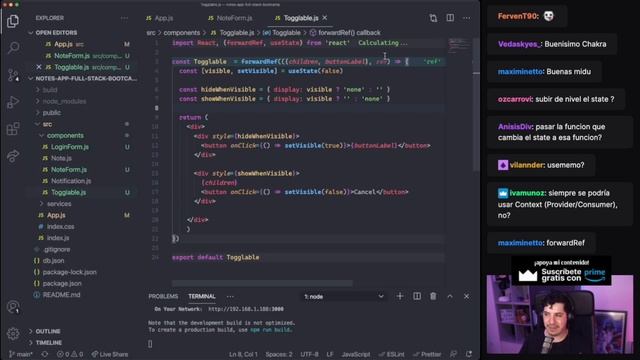
Task: Close Togglable.js in Open Editors list
Action: tap(39, 67)
